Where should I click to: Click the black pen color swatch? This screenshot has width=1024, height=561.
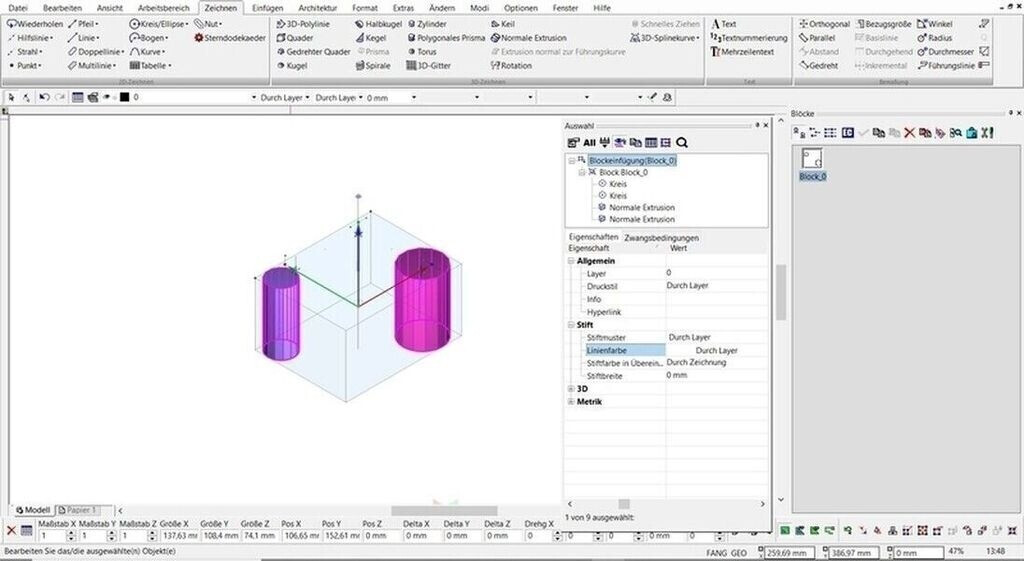124,98
